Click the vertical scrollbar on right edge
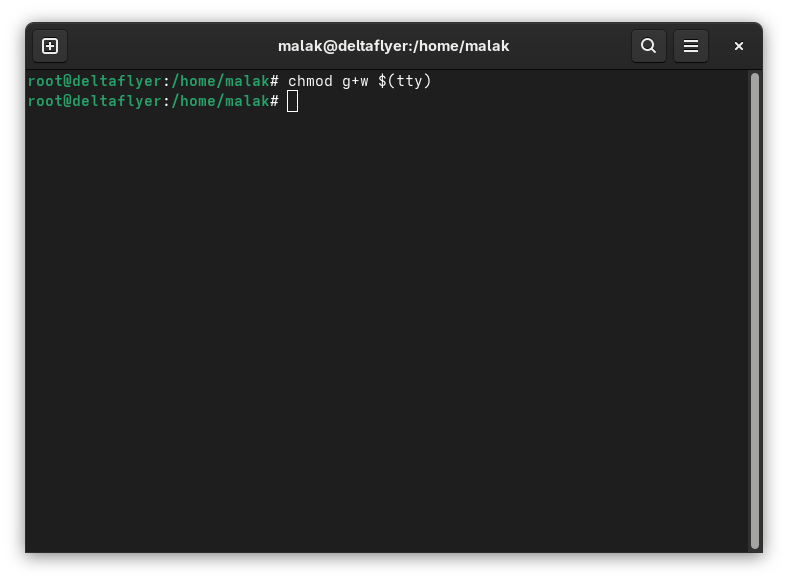The image size is (788, 581). click(754, 300)
